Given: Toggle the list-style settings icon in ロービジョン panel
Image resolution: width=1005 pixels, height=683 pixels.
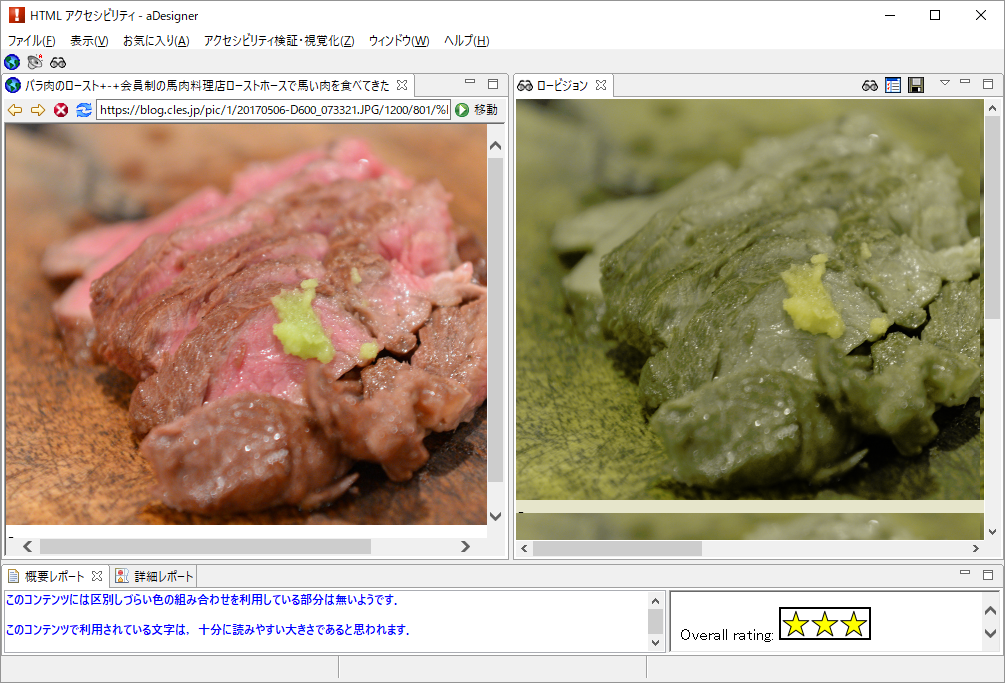Looking at the screenshot, I should [893, 86].
